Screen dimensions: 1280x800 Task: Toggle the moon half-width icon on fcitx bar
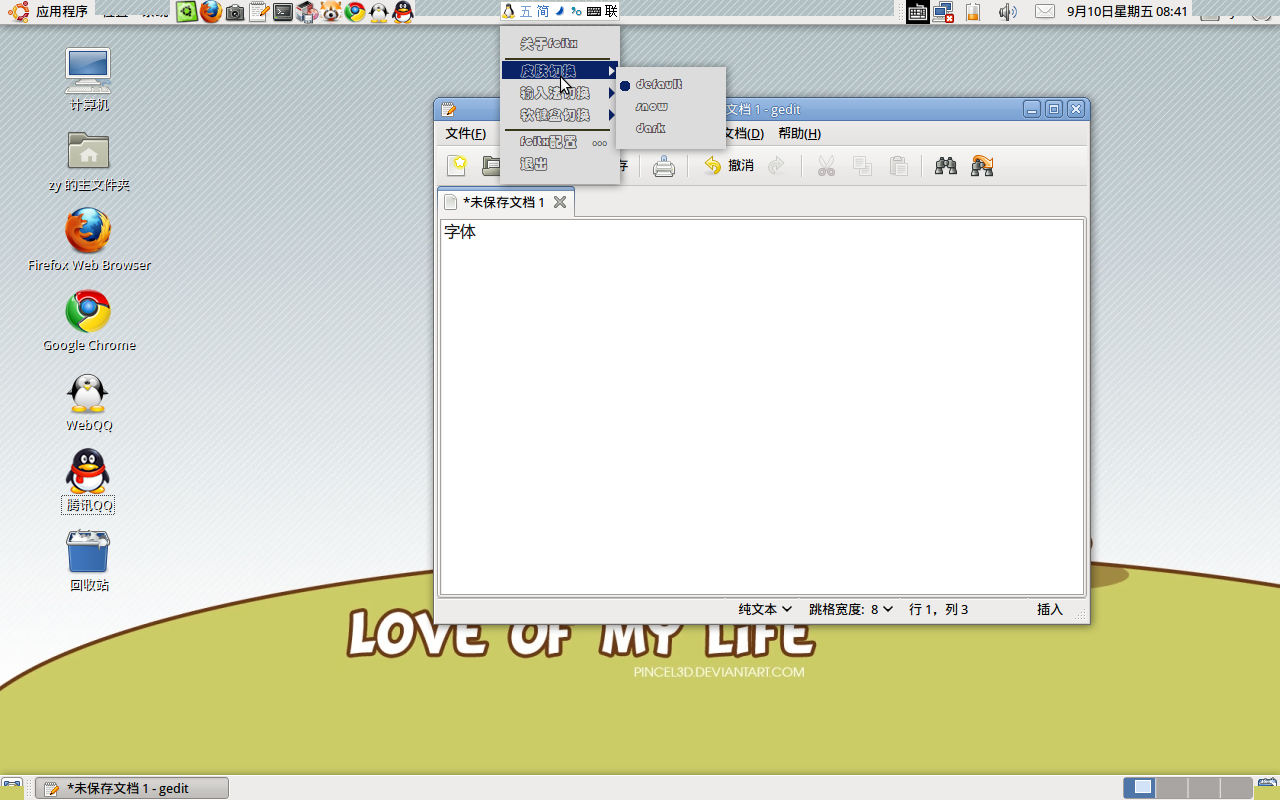coord(559,11)
